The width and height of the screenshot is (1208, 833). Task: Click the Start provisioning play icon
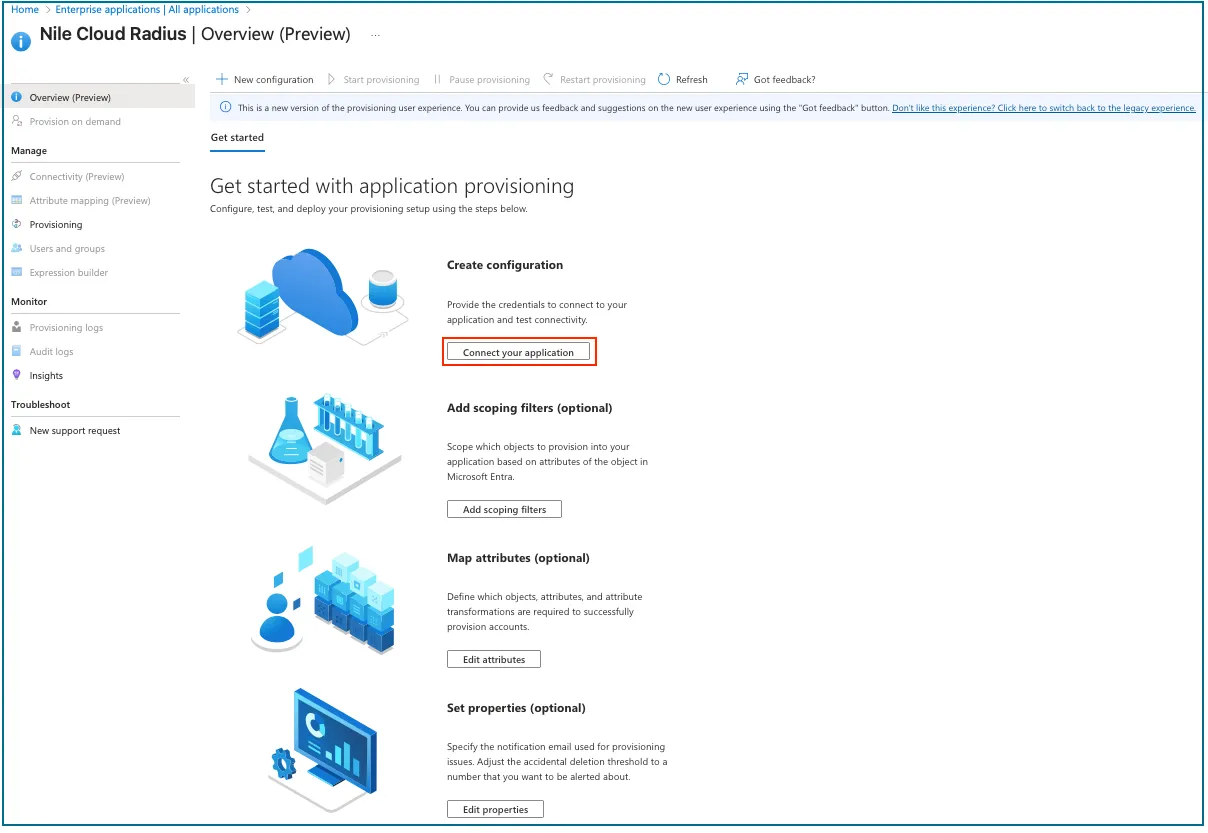(x=333, y=79)
